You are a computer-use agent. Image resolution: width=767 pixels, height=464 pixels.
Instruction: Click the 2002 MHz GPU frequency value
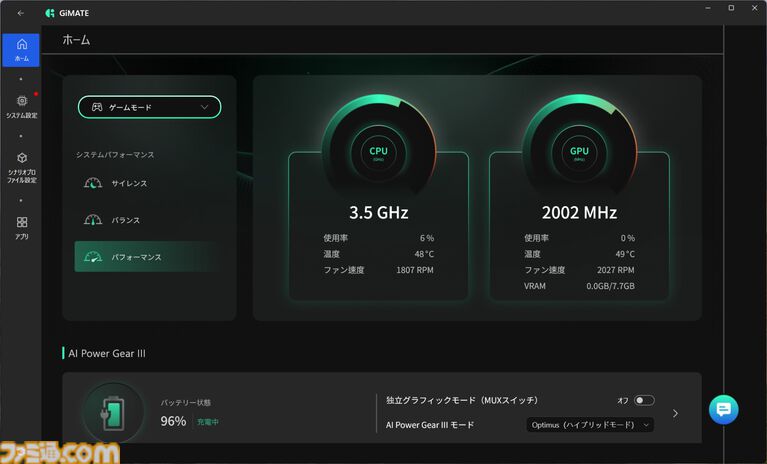tap(580, 213)
